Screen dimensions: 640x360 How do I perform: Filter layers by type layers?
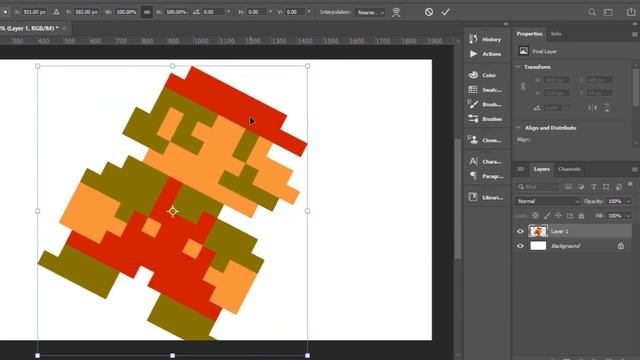point(593,187)
